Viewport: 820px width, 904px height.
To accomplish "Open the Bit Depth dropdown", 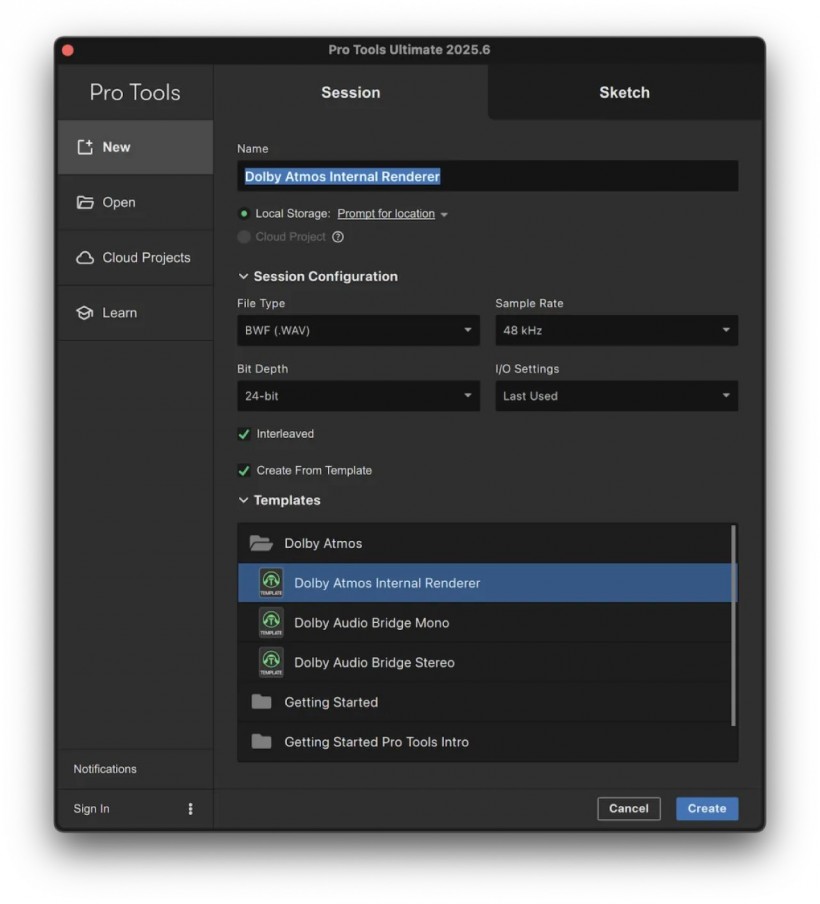I will (358, 396).
